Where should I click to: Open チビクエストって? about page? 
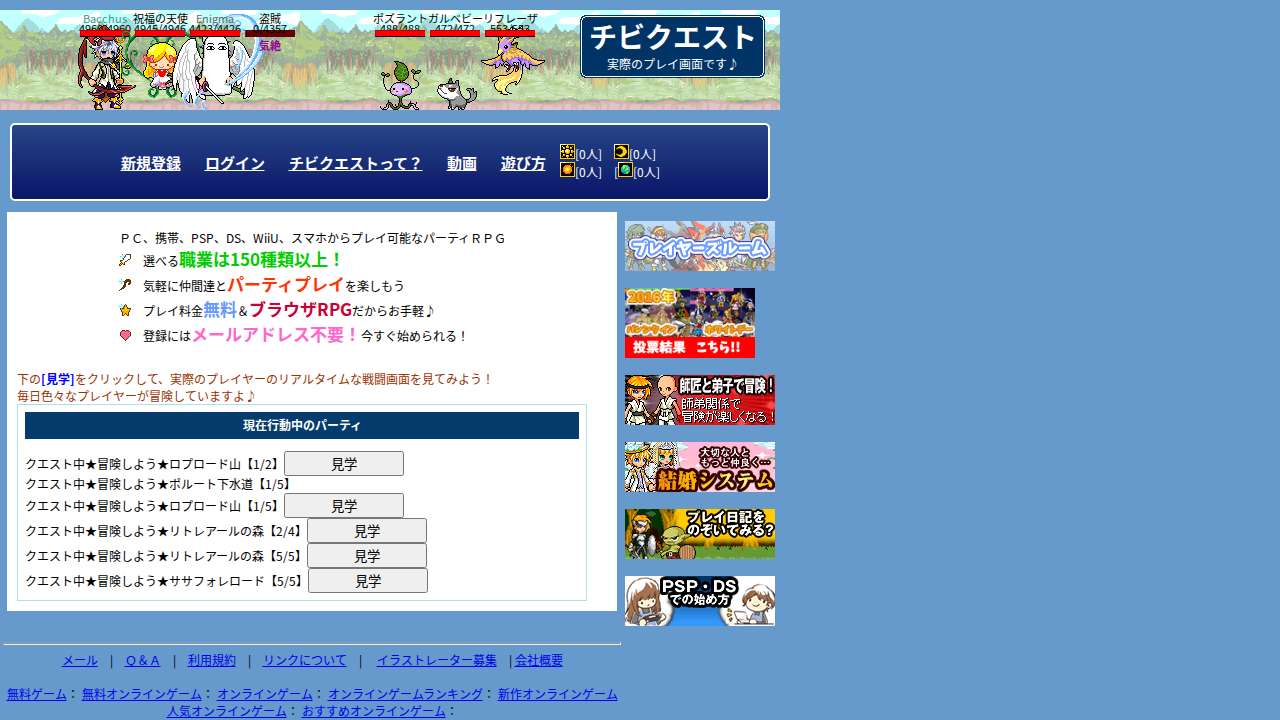coord(356,163)
